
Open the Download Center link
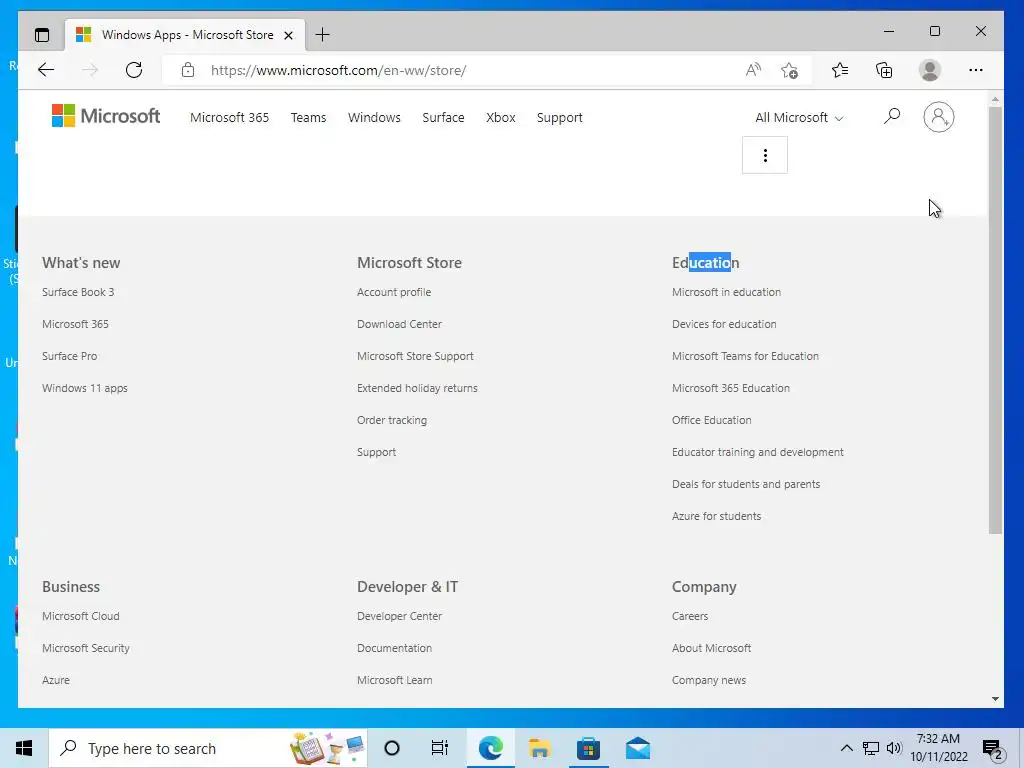(399, 324)
